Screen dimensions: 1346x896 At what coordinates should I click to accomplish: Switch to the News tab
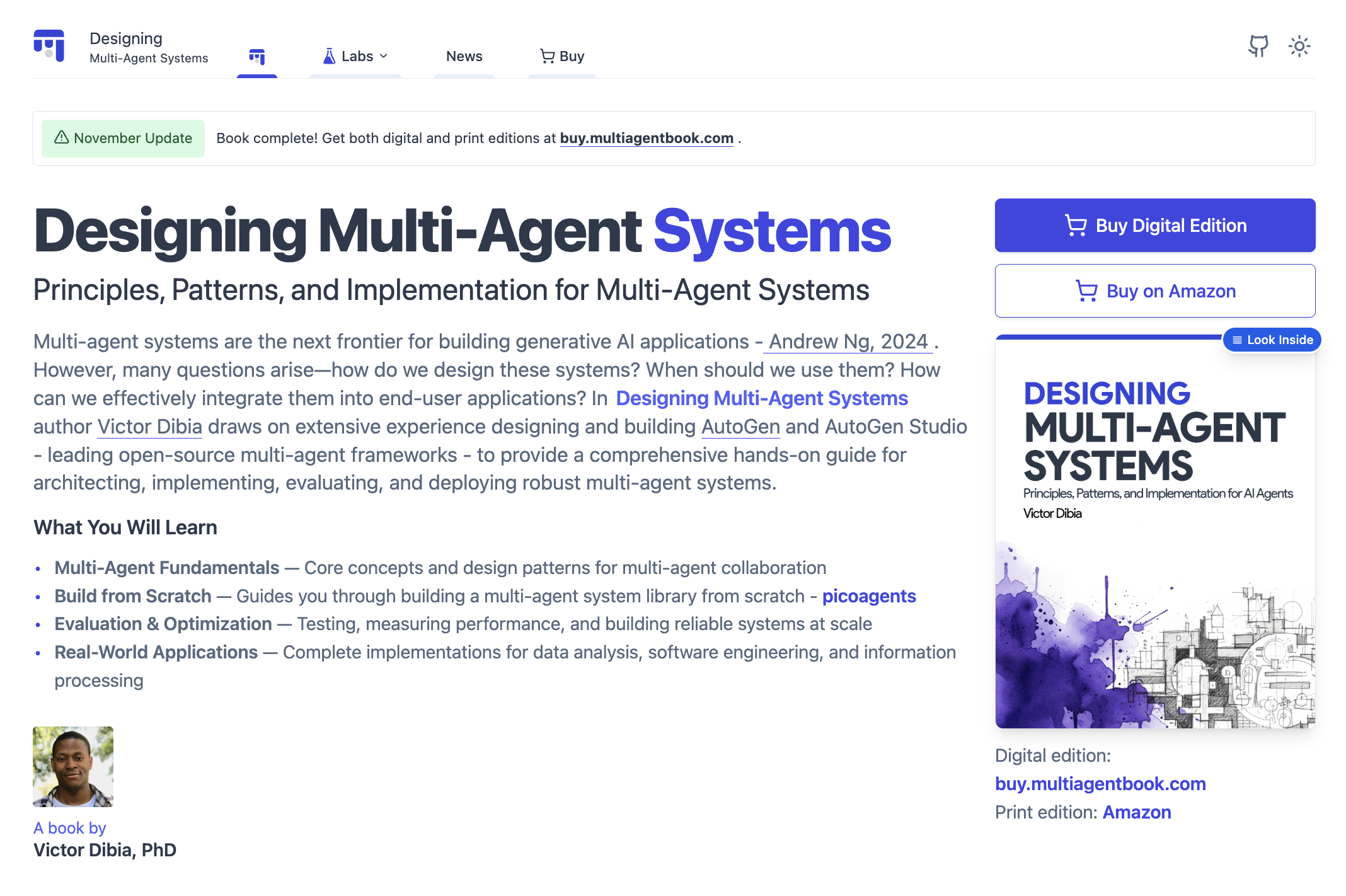pos(464,56)
